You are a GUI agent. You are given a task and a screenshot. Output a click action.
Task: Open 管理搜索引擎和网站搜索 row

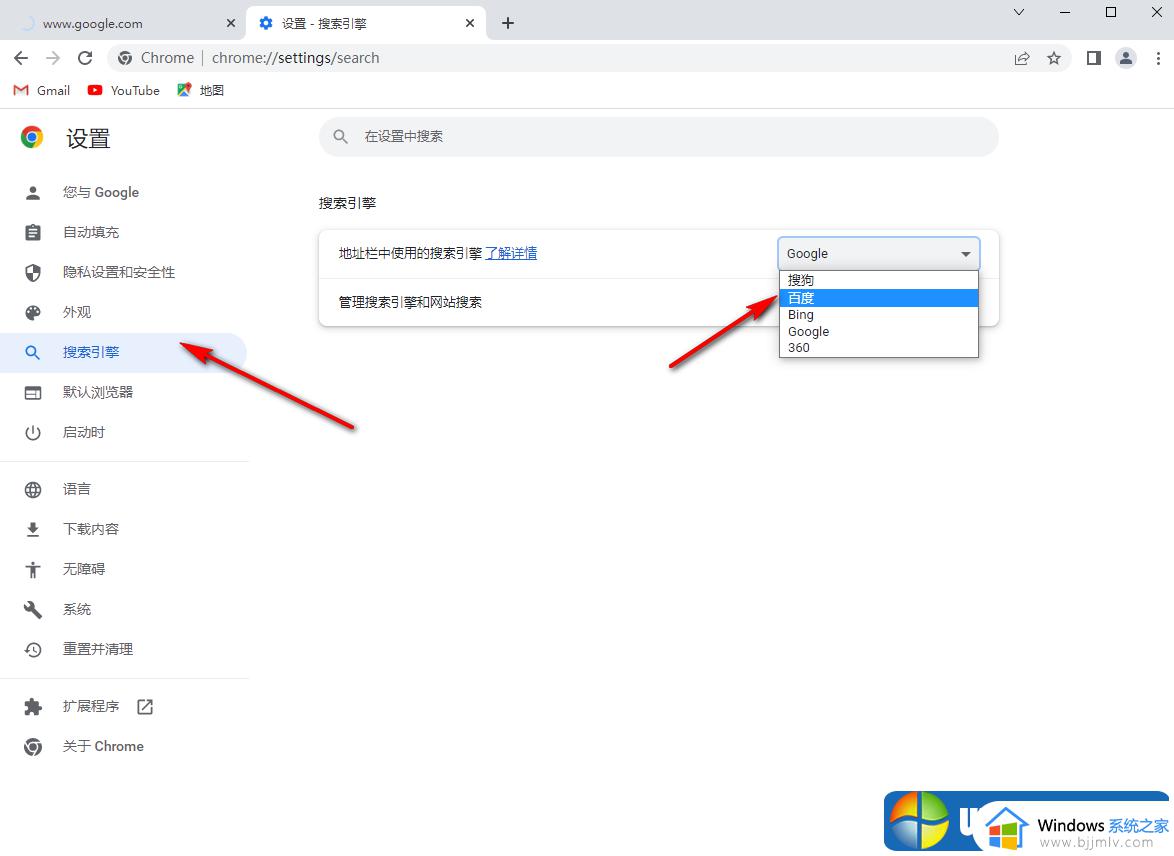(659, 303)
